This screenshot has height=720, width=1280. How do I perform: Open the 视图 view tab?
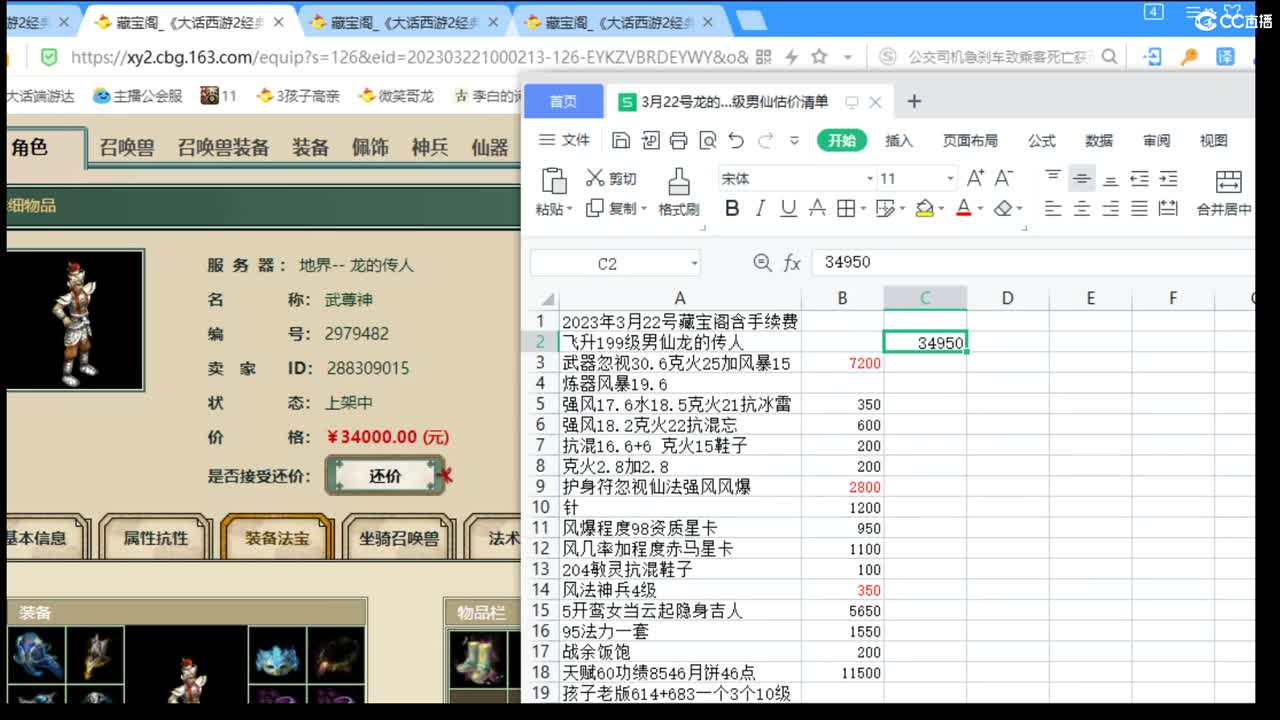tap(1214, 141)
